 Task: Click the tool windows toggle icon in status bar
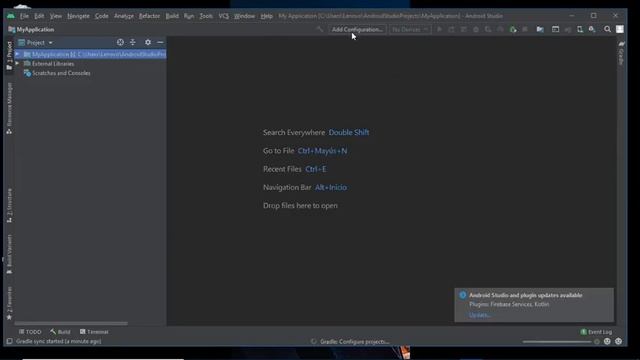(x=9, y=341)
